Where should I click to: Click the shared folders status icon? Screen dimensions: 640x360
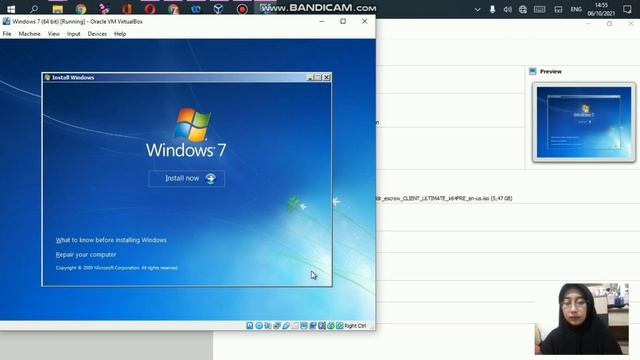295,326
